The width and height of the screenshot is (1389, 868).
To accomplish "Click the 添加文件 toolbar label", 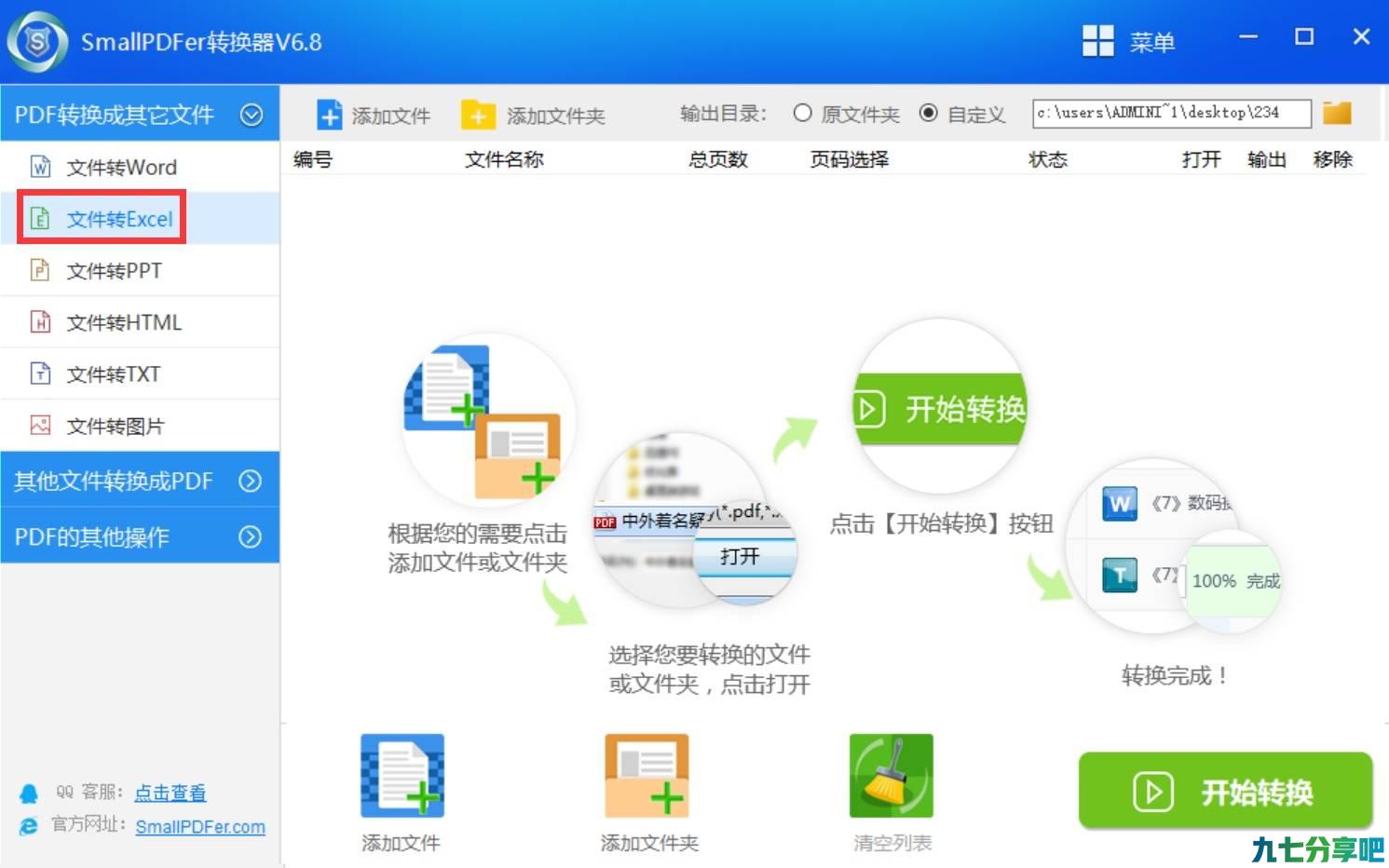I will pyautogui.click(x=391, y=115).
